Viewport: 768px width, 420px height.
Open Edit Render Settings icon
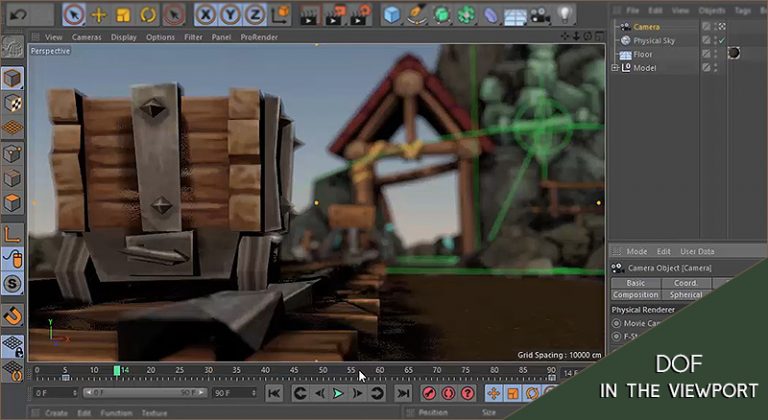pos(360,15)
